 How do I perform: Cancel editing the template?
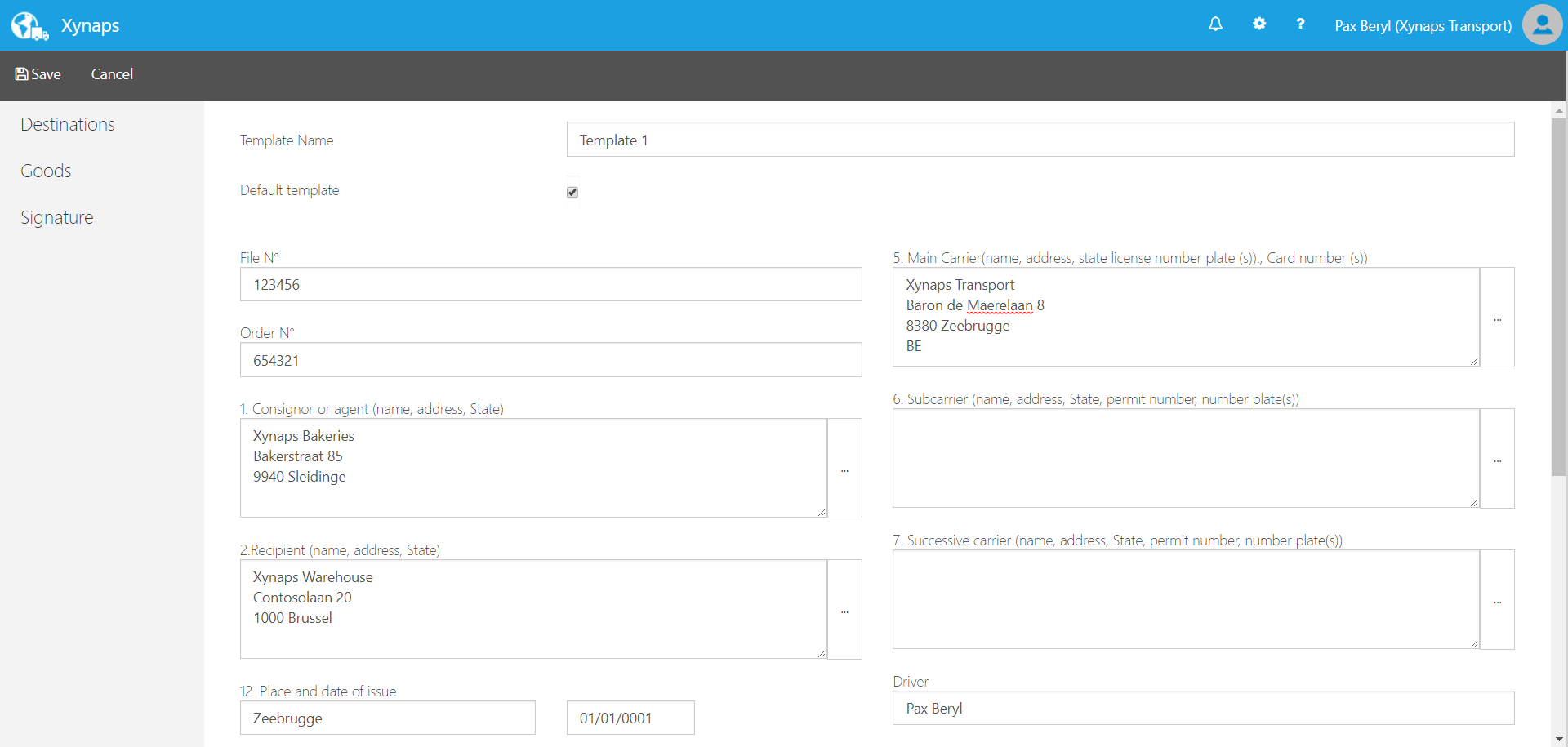[112, 74]
